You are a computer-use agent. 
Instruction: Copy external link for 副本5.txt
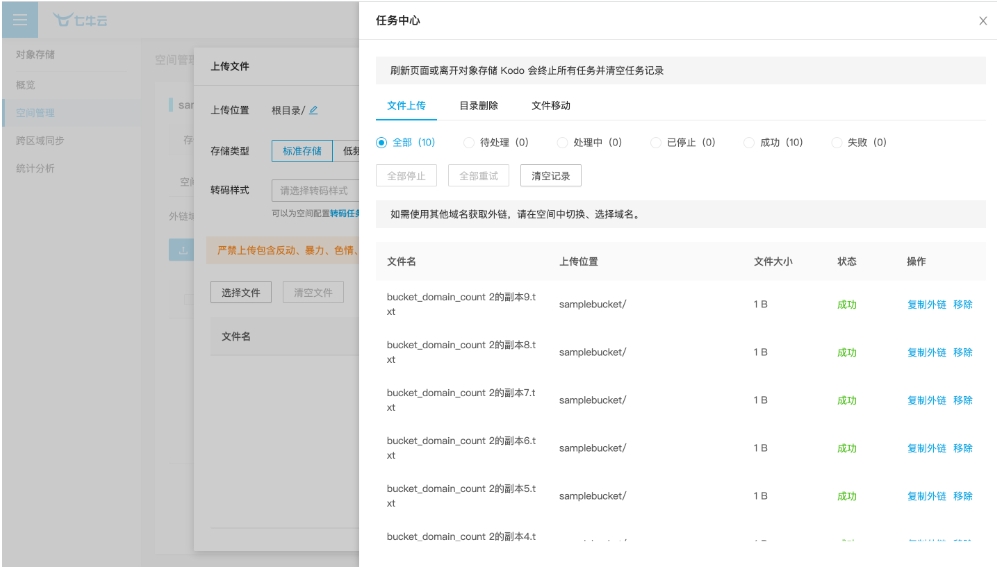926,496
